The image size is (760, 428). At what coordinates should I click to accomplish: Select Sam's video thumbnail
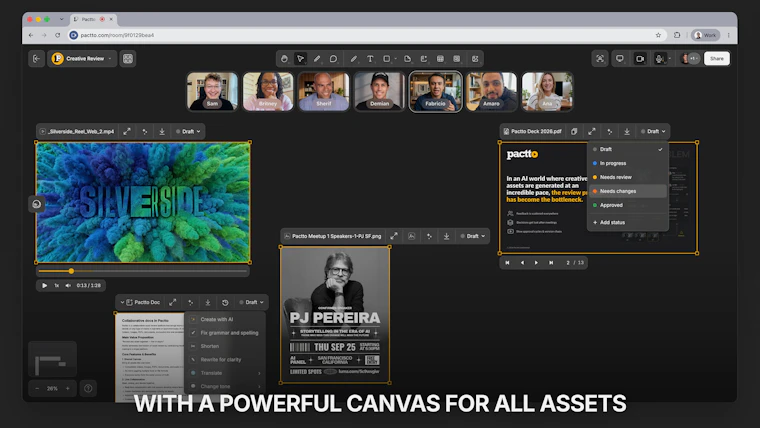[212, 92]
